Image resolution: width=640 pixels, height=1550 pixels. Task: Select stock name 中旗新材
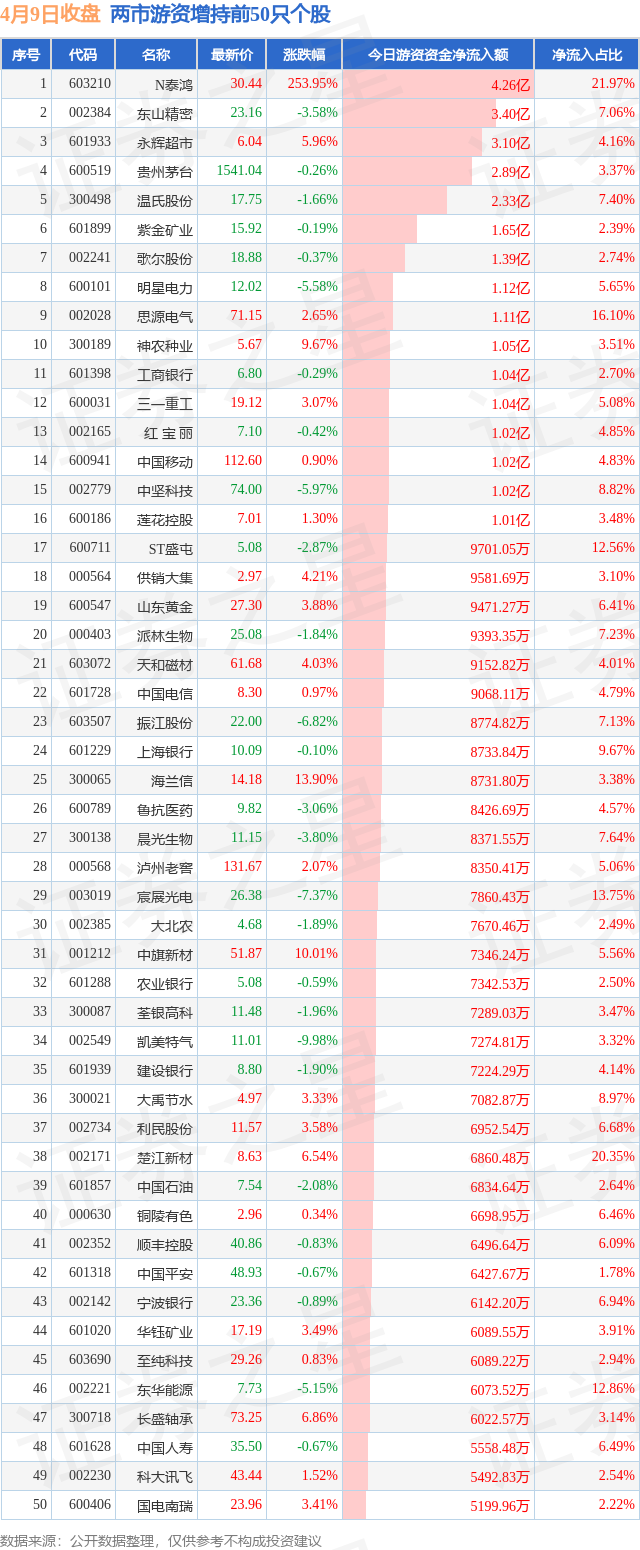[165, 954]
